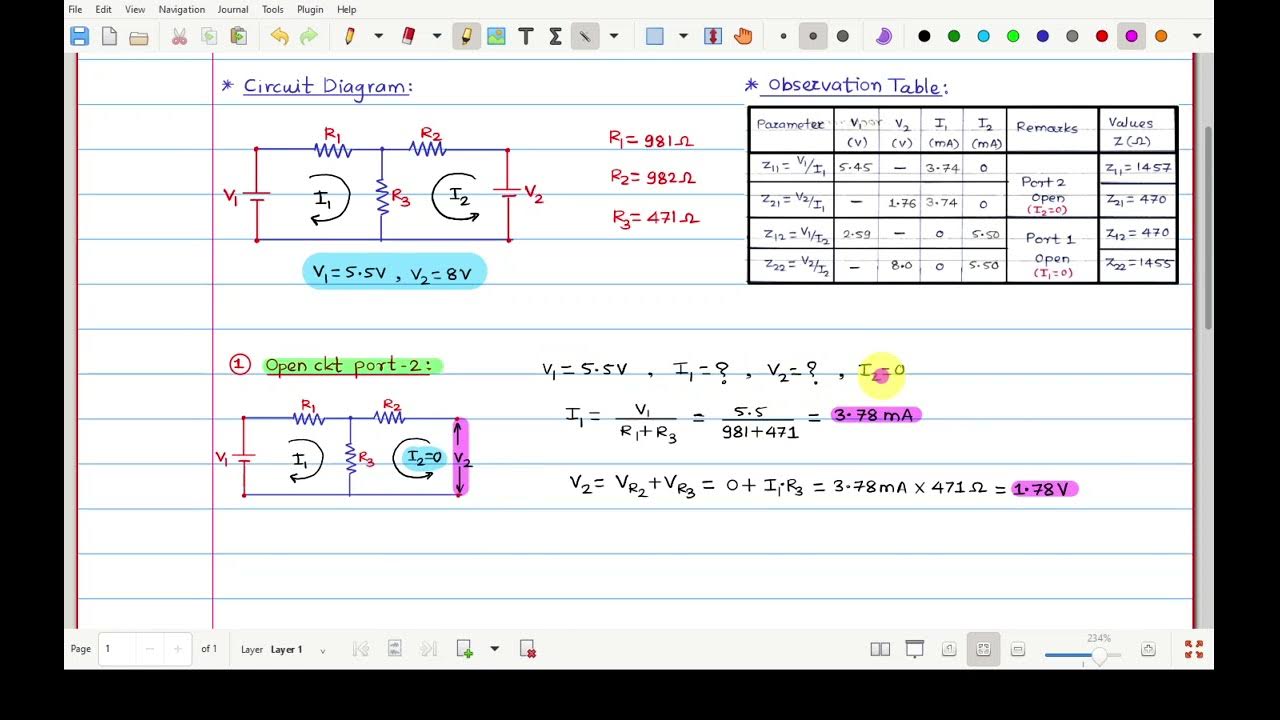Select the Pen tool
Screen dimensions: 1280x720
[x=349, y=37]
